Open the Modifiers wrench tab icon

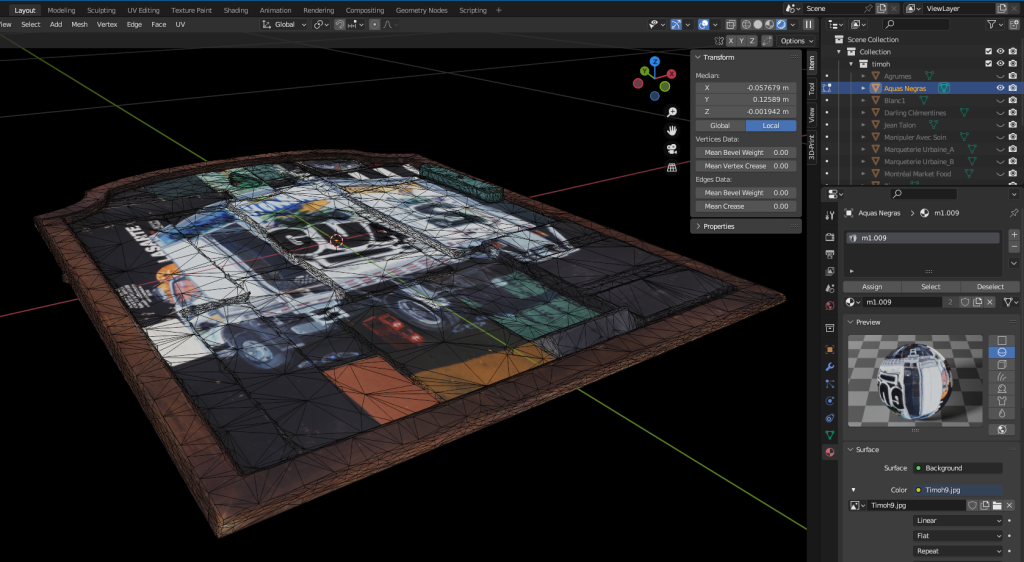click(829, 367)
